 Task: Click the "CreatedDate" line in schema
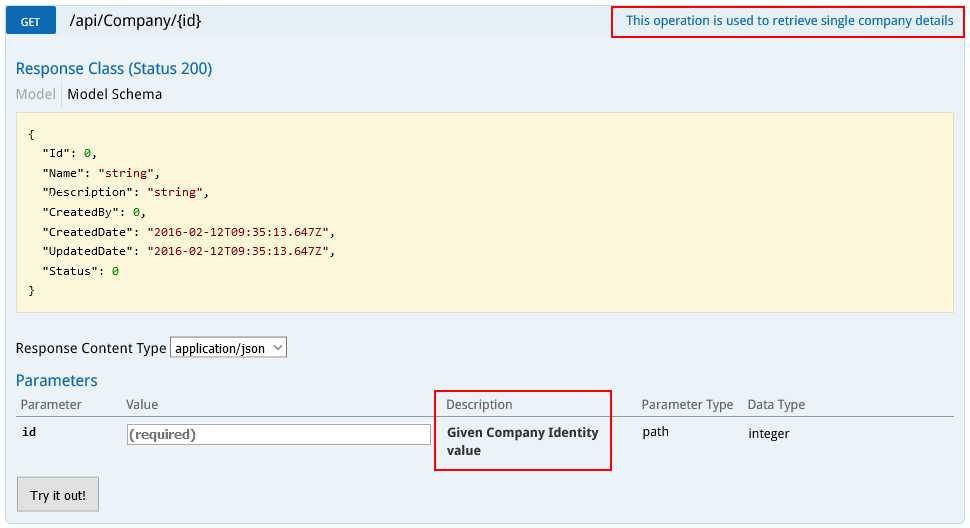click(x=189, y=232)
